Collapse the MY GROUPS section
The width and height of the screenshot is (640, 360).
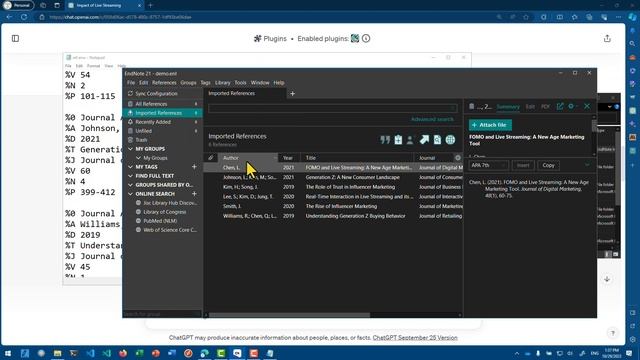pos(130,149)
